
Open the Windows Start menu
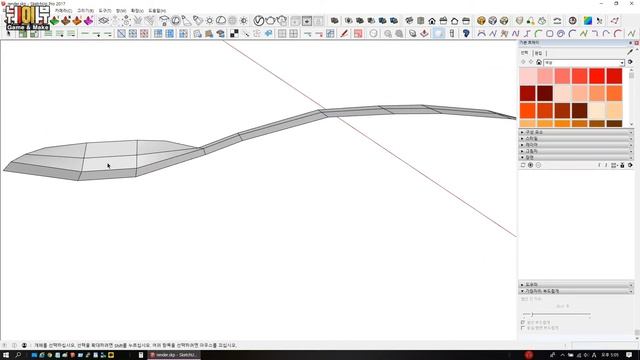coord(6,355)
